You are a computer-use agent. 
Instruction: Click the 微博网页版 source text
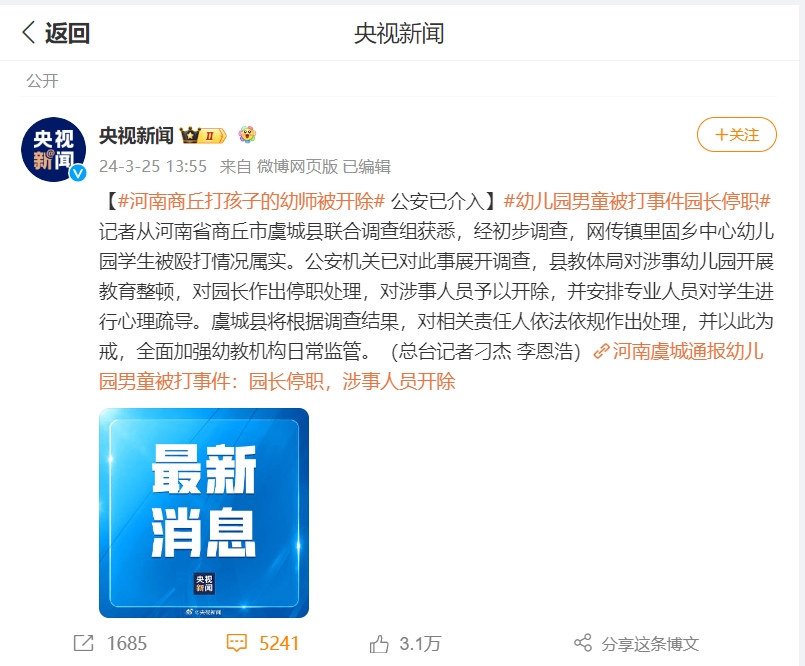pos(297,166)
